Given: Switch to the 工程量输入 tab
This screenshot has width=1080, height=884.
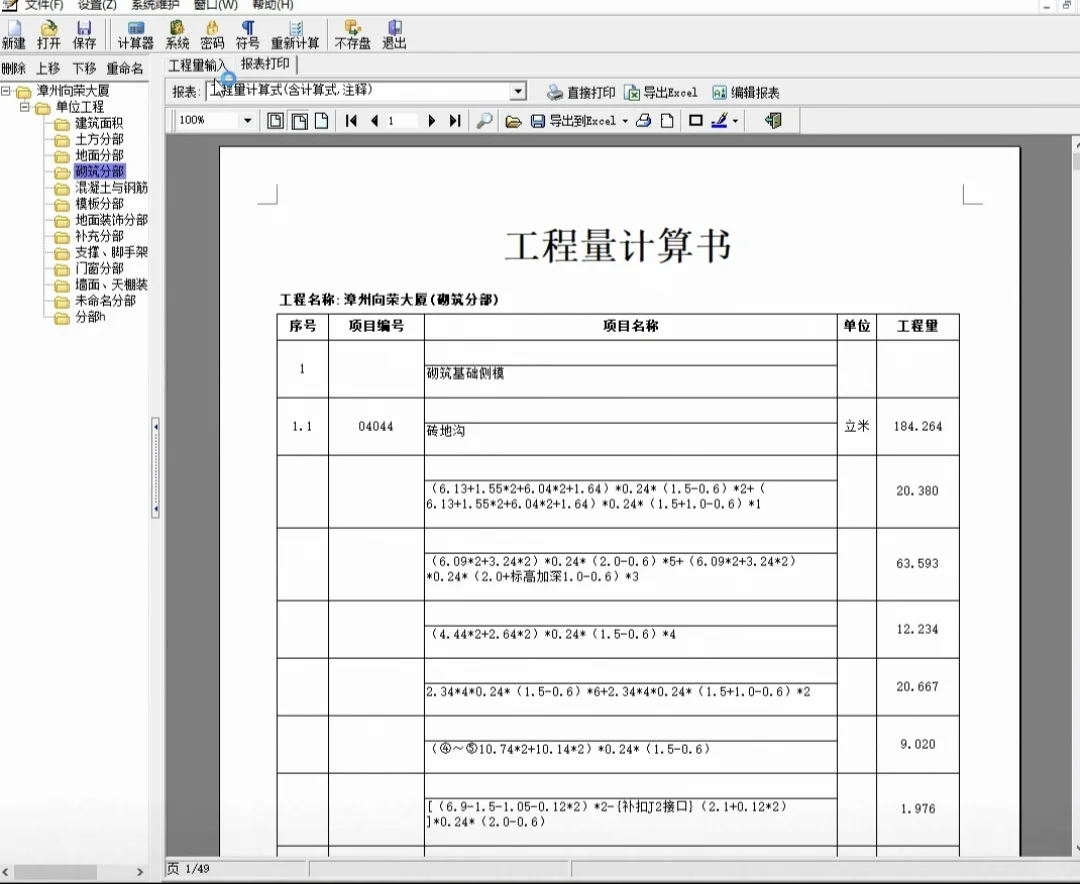Looking at the screenshot, I should [x=198, y=63].
